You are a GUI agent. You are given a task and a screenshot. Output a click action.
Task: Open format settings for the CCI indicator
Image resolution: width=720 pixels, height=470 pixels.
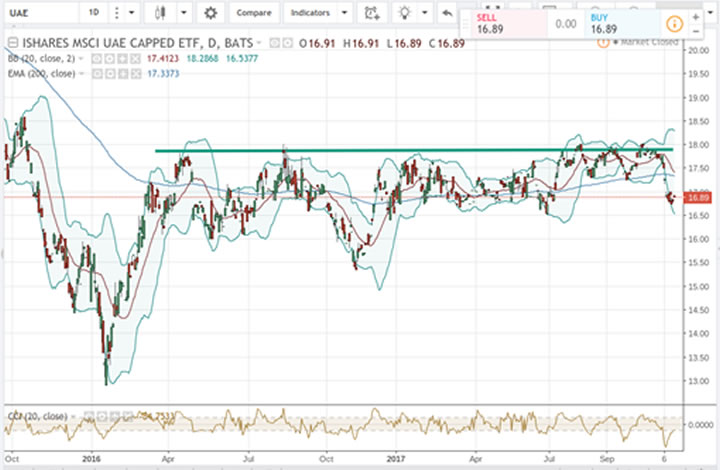102,416
